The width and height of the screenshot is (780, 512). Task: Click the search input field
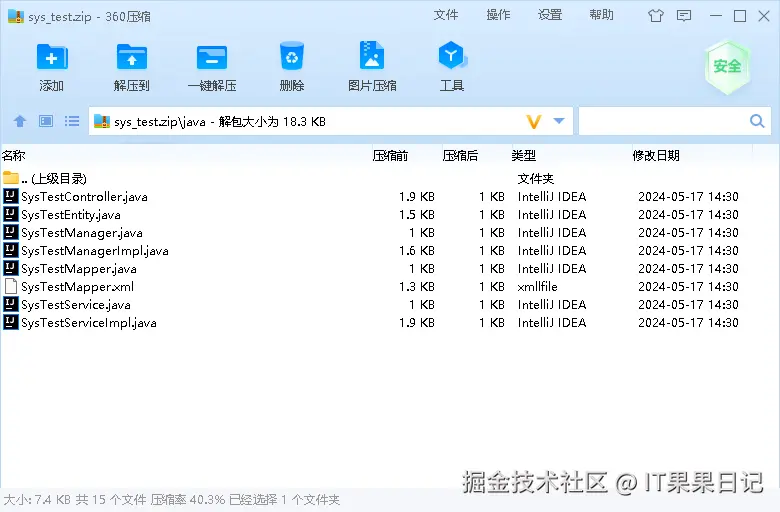[x=664, y=121]
